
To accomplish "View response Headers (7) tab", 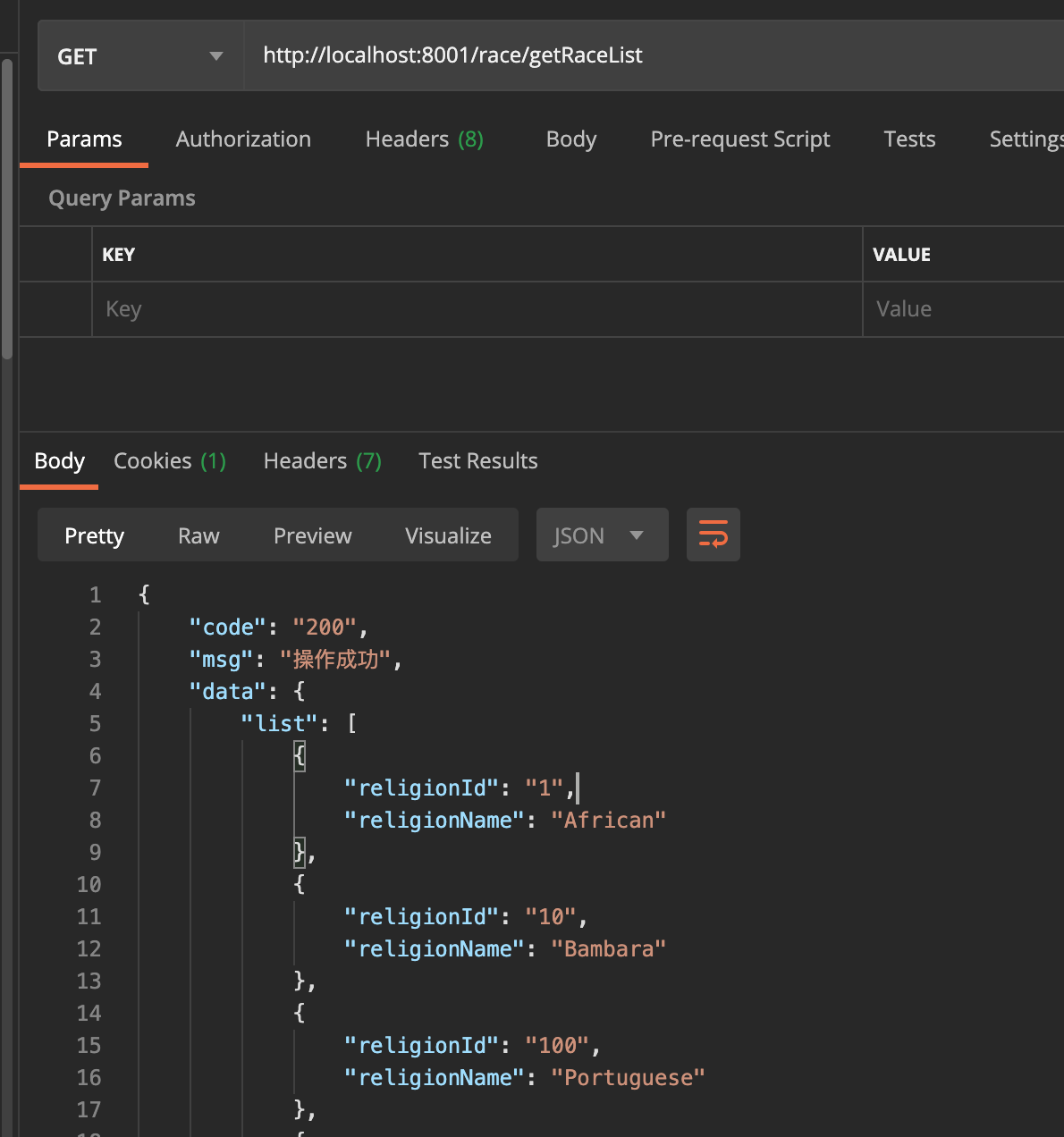I will tap(323, 461).
